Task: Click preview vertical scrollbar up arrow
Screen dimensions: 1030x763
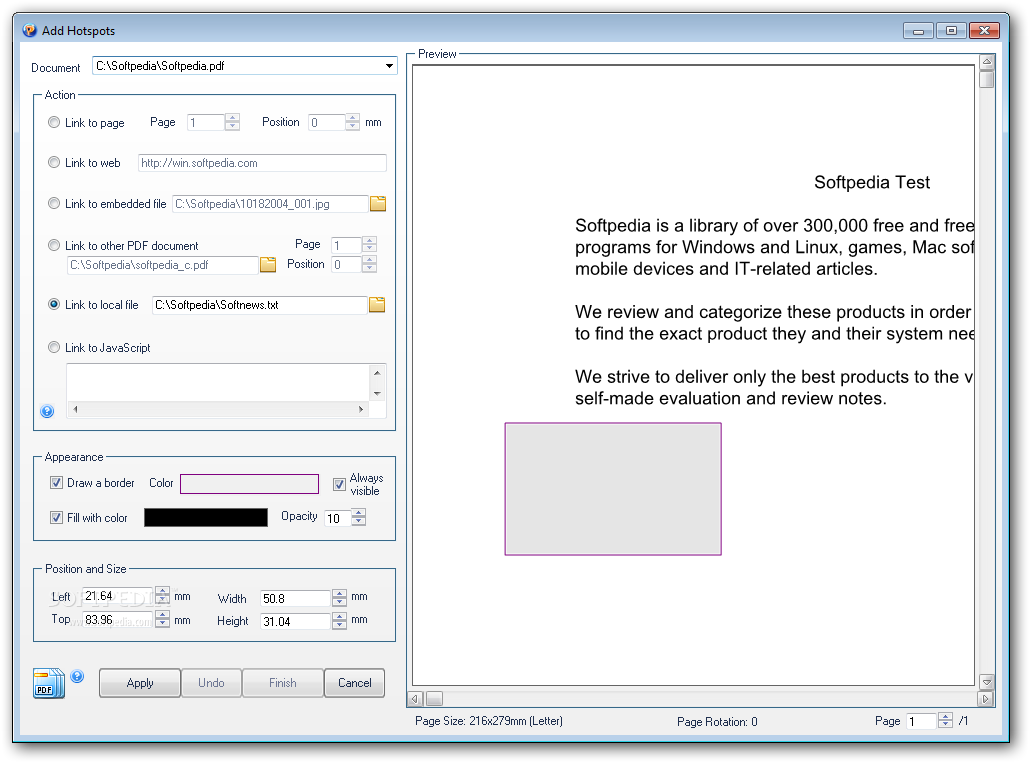Action: click(987, 61)
